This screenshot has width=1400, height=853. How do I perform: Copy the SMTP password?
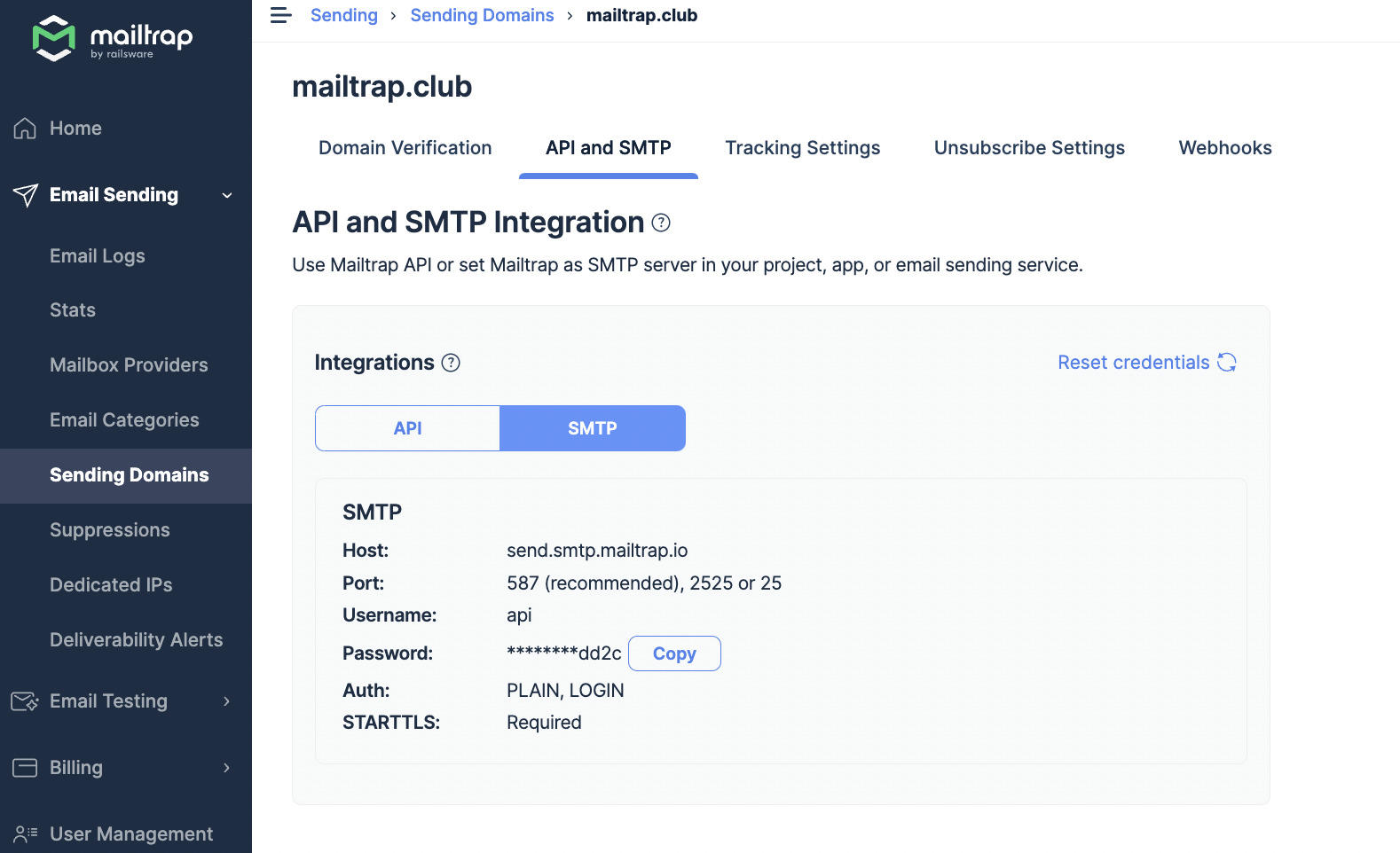coord(674,653)
